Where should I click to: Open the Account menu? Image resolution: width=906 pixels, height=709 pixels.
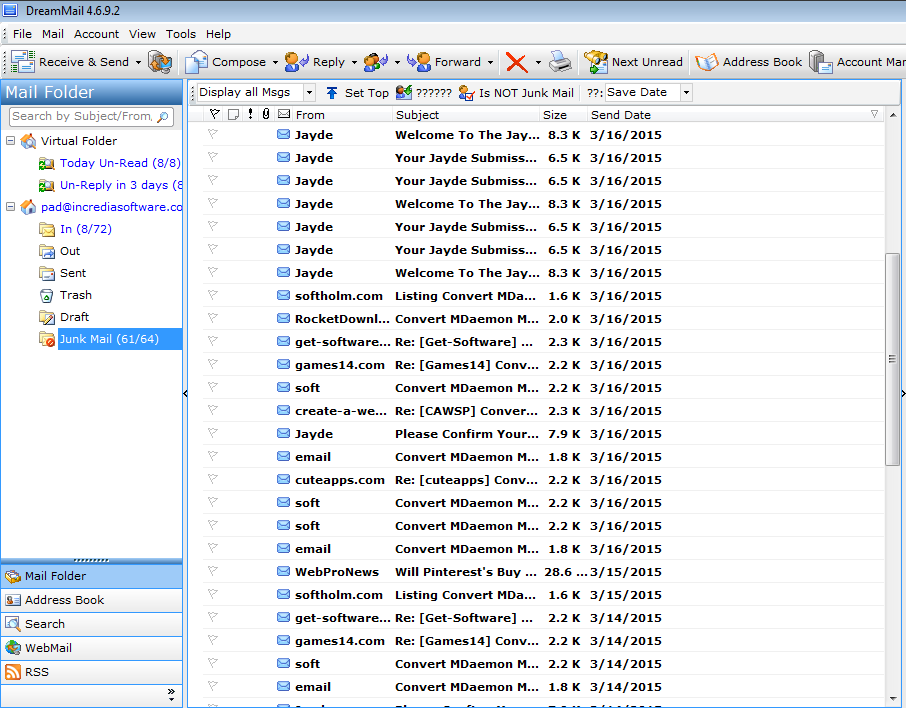tap(96, 34)
